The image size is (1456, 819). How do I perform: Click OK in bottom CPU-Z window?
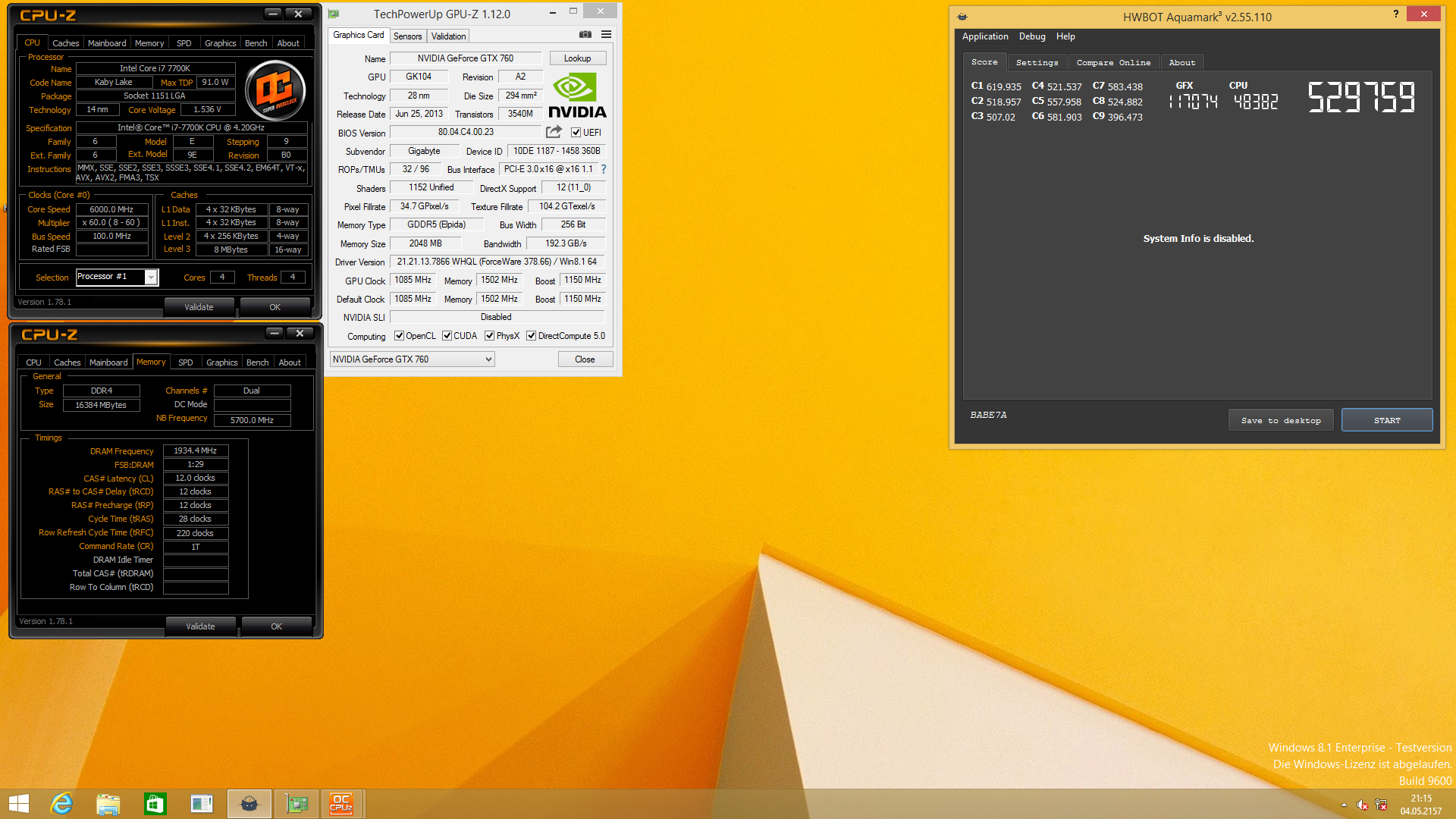(277, 626)
